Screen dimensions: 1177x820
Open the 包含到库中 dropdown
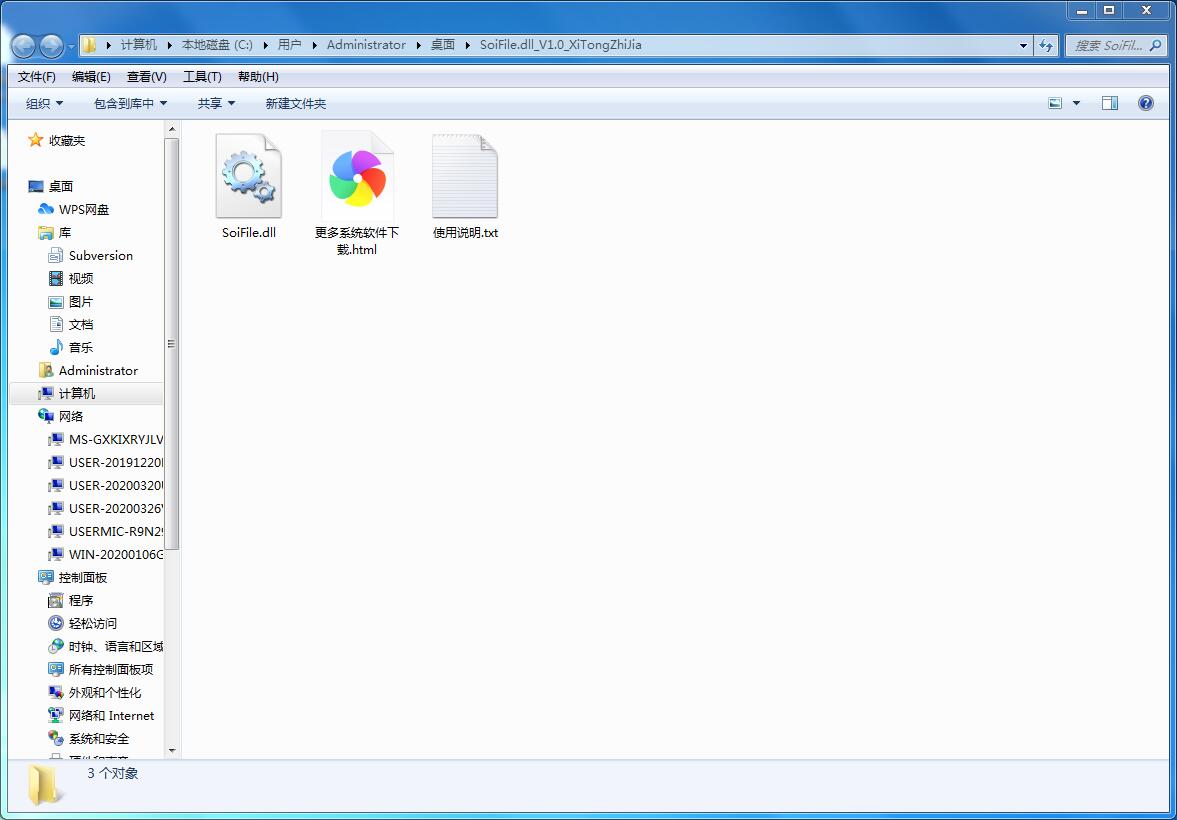point(130,104)
